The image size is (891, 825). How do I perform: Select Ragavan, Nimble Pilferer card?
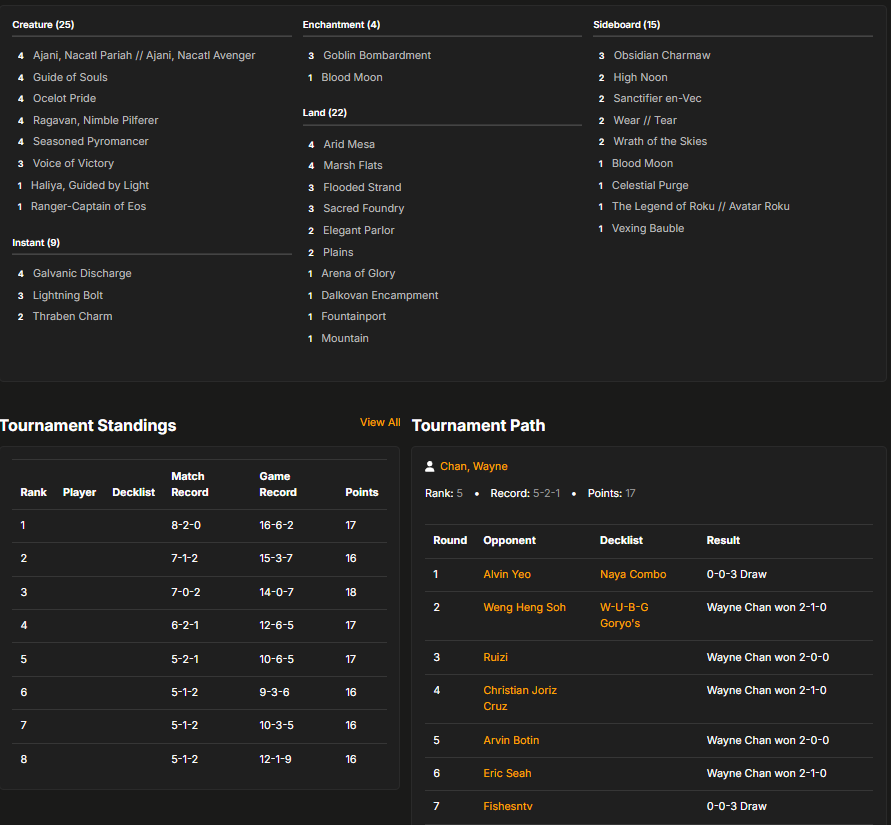tap(95, 120)
